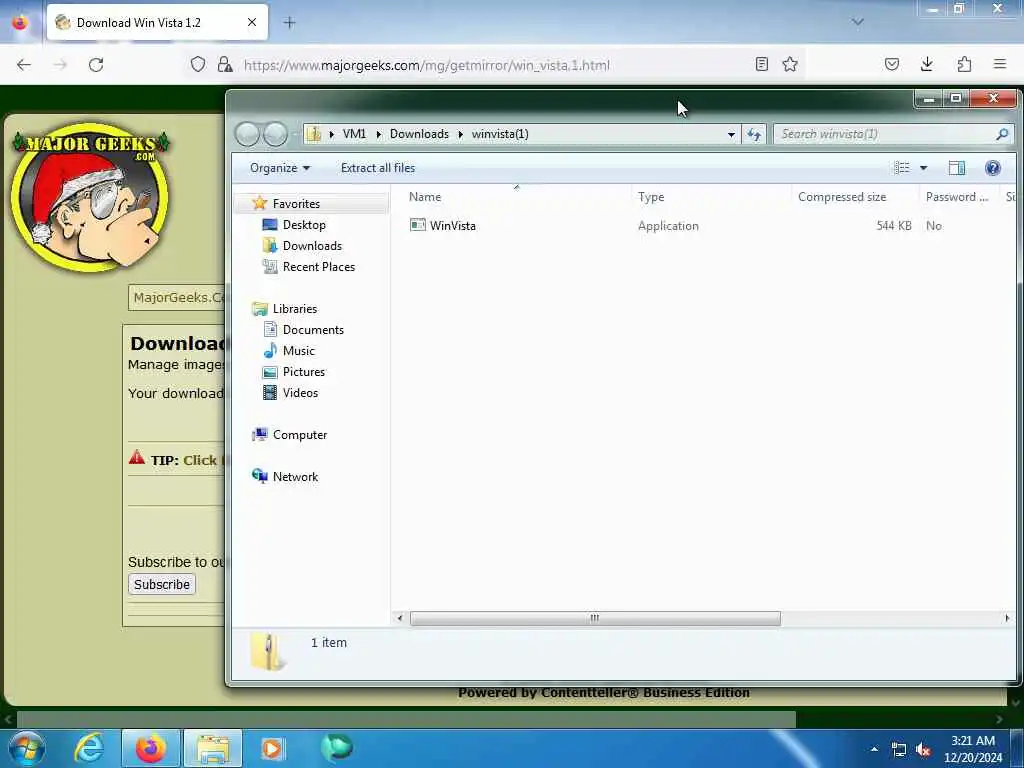This screenshot has height=768, width=1024.
Task: Select the Download Win Vista 1.2 tab
Action: click(157, 23)
